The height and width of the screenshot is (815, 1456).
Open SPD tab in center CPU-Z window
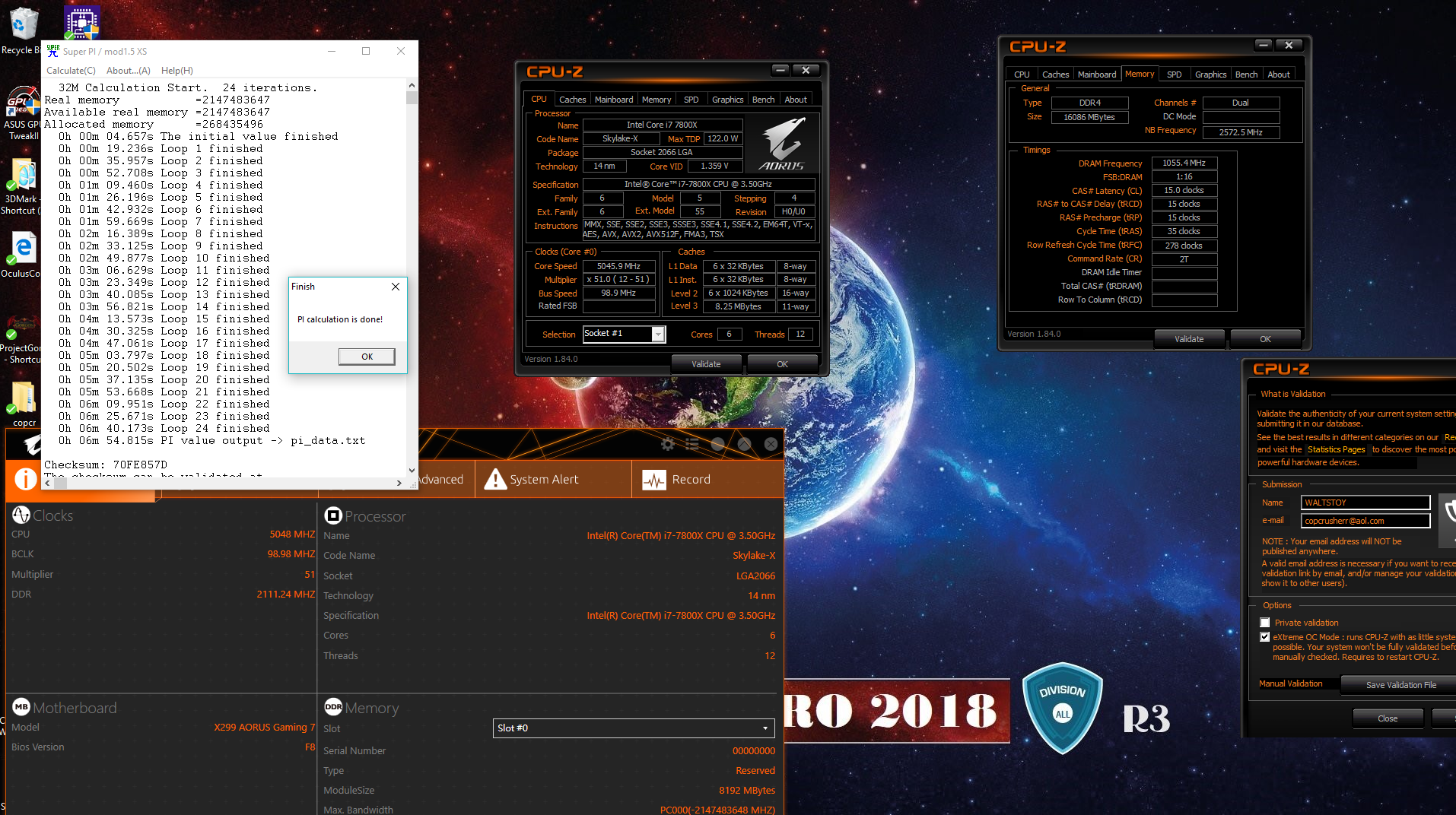coord(691,100)
